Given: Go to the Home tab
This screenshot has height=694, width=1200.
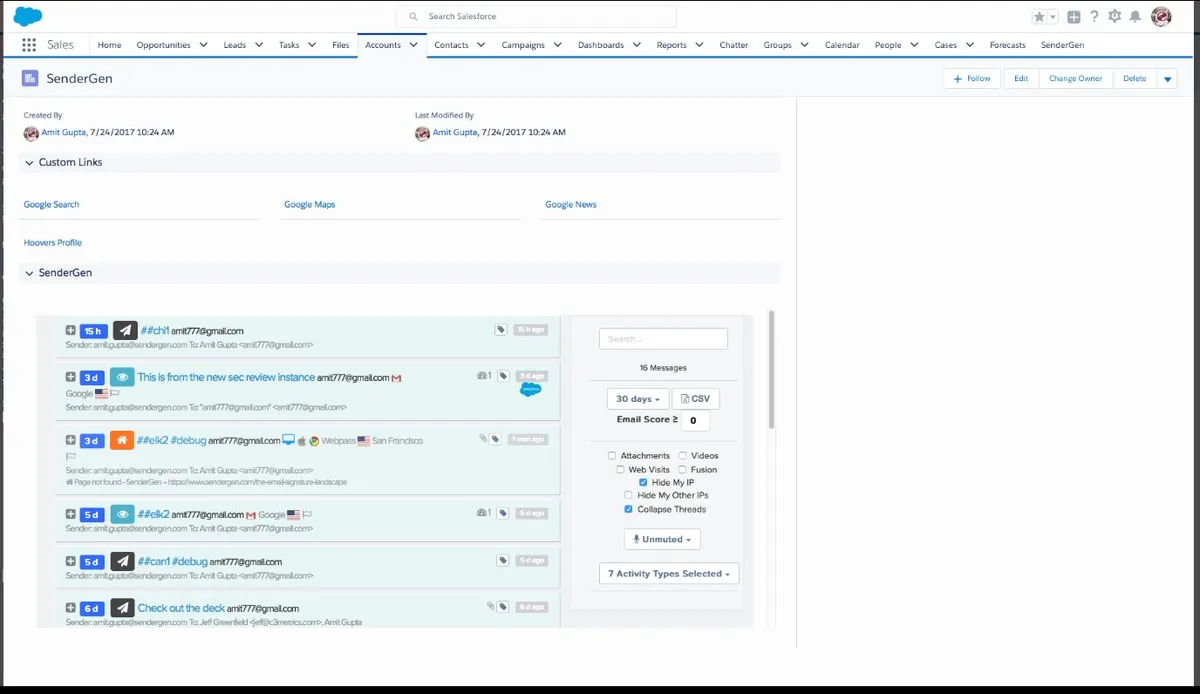Looking at the screenshot, I should (110, 45).
